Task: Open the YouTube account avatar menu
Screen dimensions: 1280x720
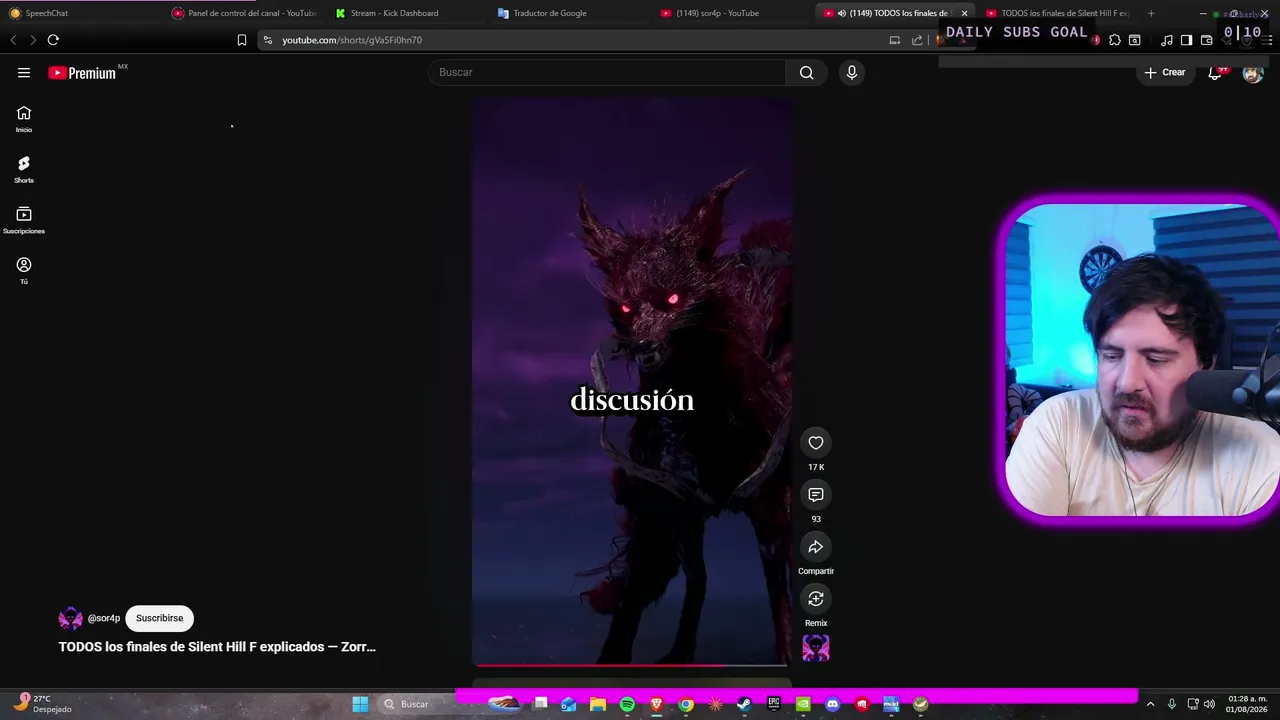Action: [x=1253, y=72]
